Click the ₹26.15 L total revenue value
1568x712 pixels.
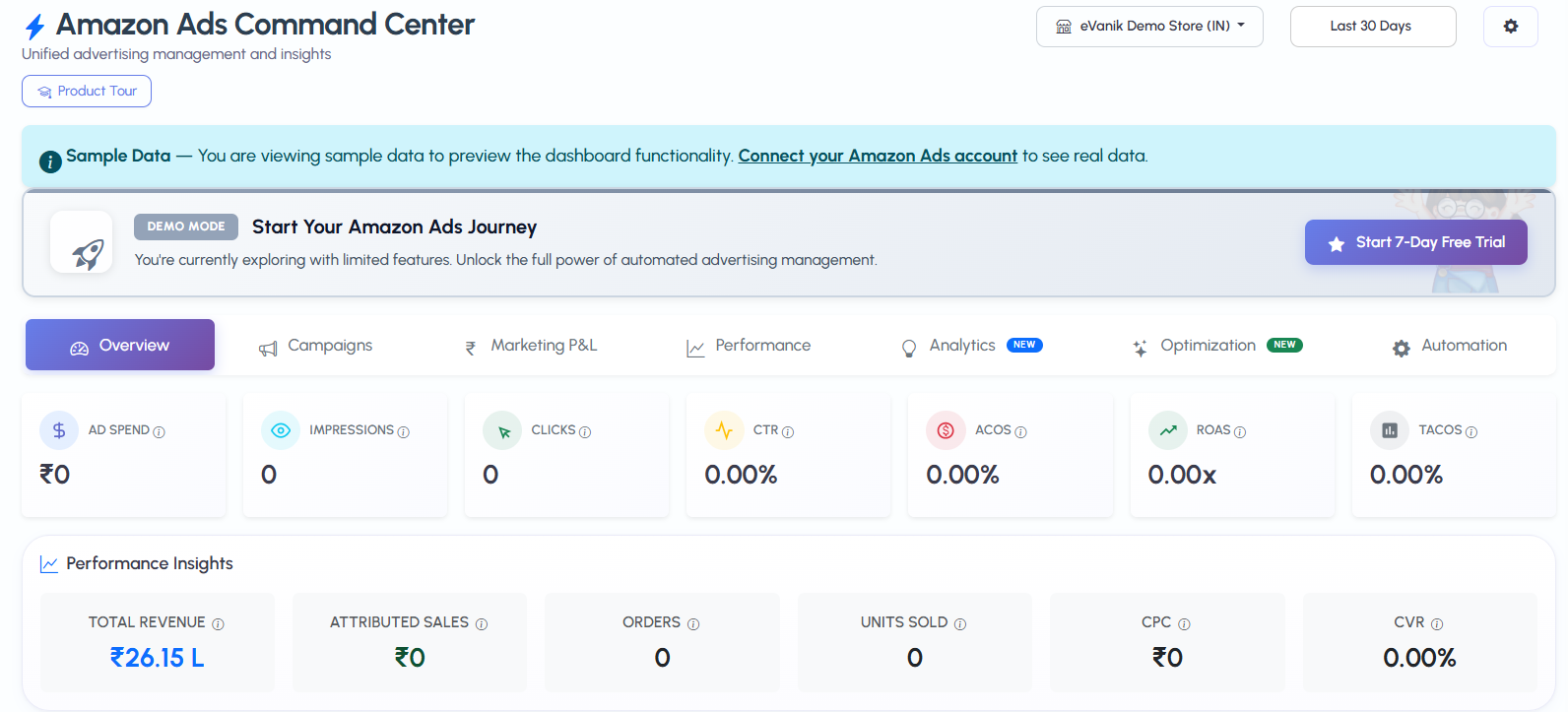click(157, 658)
